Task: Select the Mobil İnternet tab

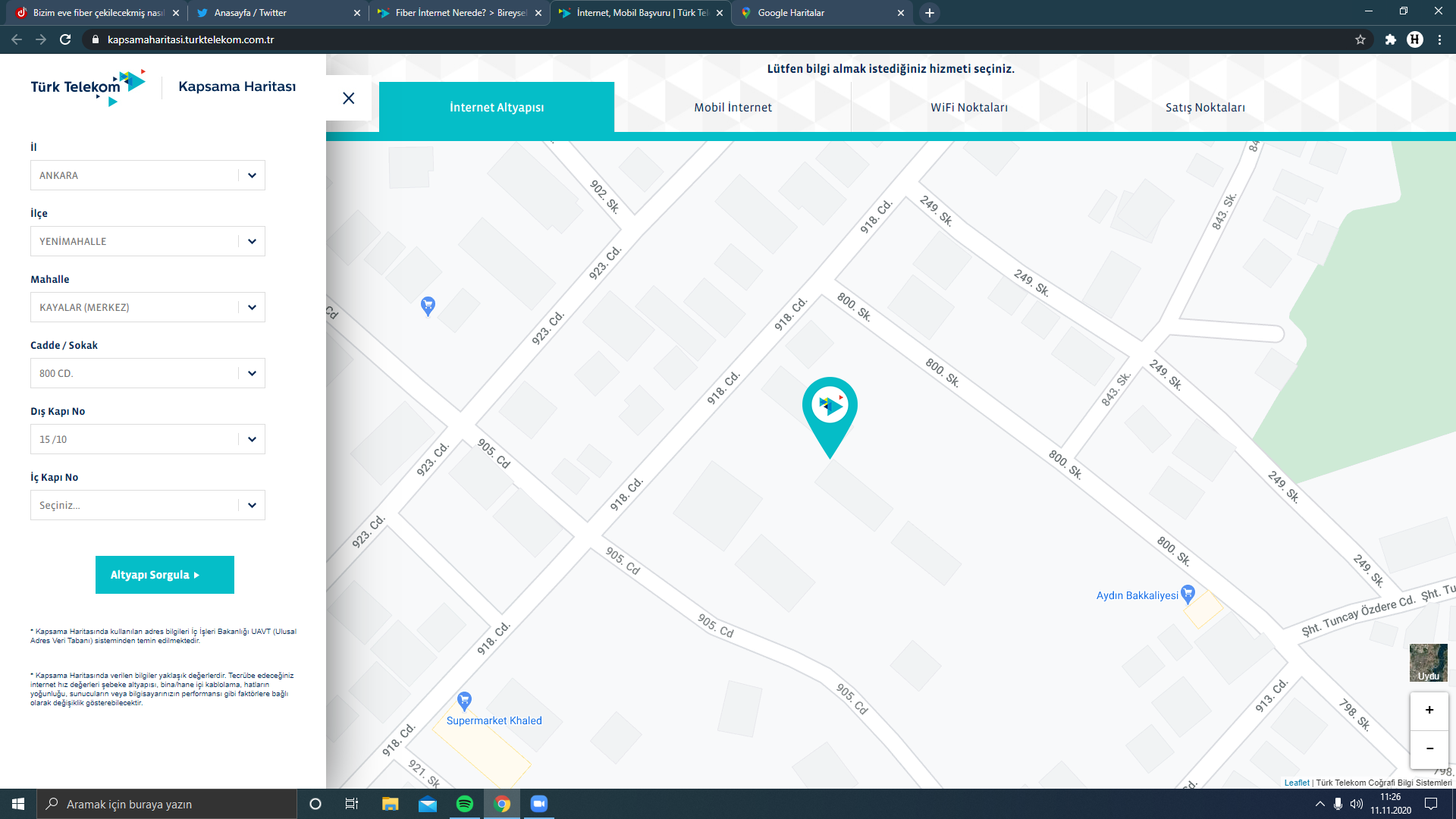Action: (733, 108)
